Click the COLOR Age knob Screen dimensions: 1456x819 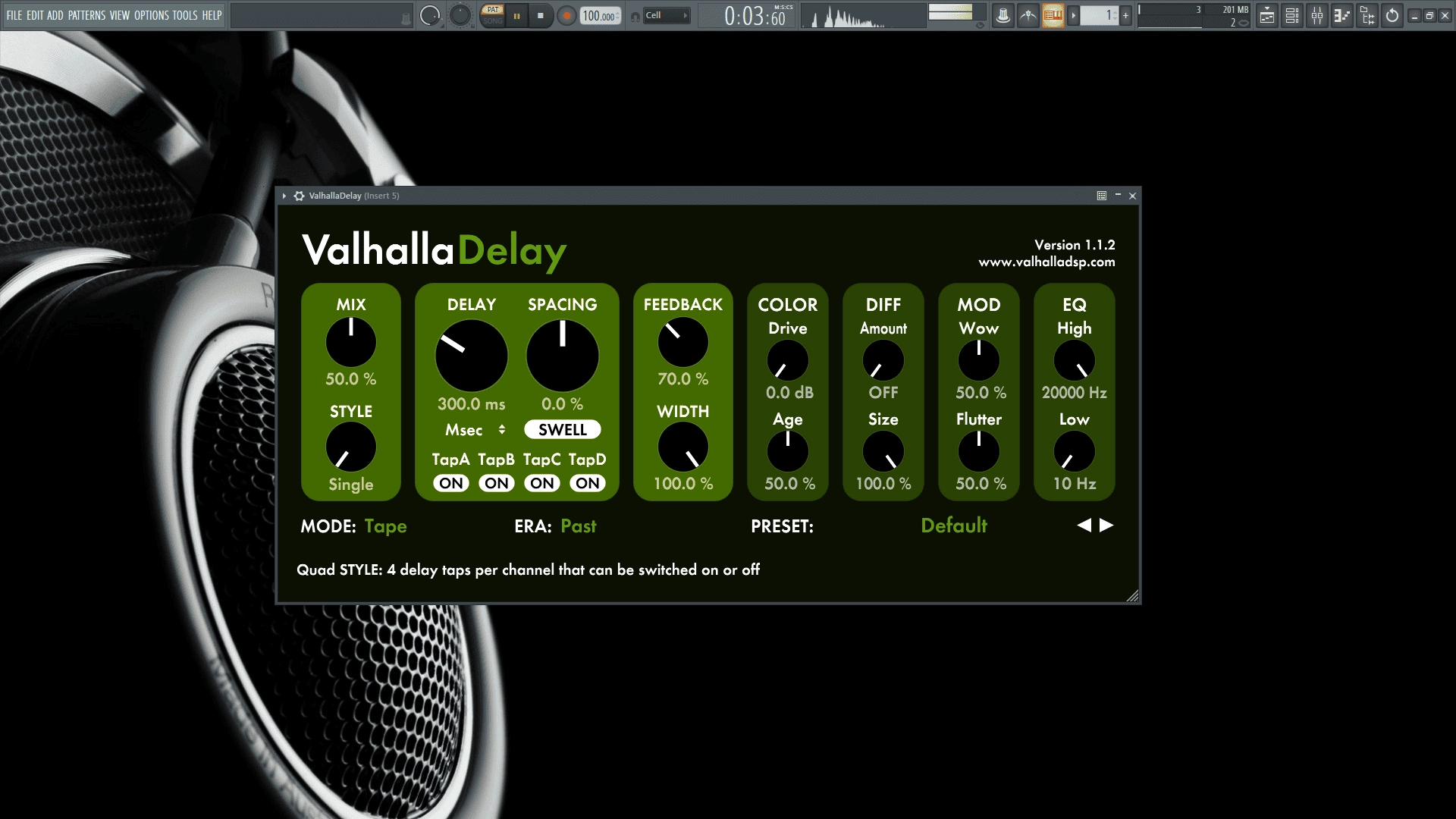pos(788,451)
